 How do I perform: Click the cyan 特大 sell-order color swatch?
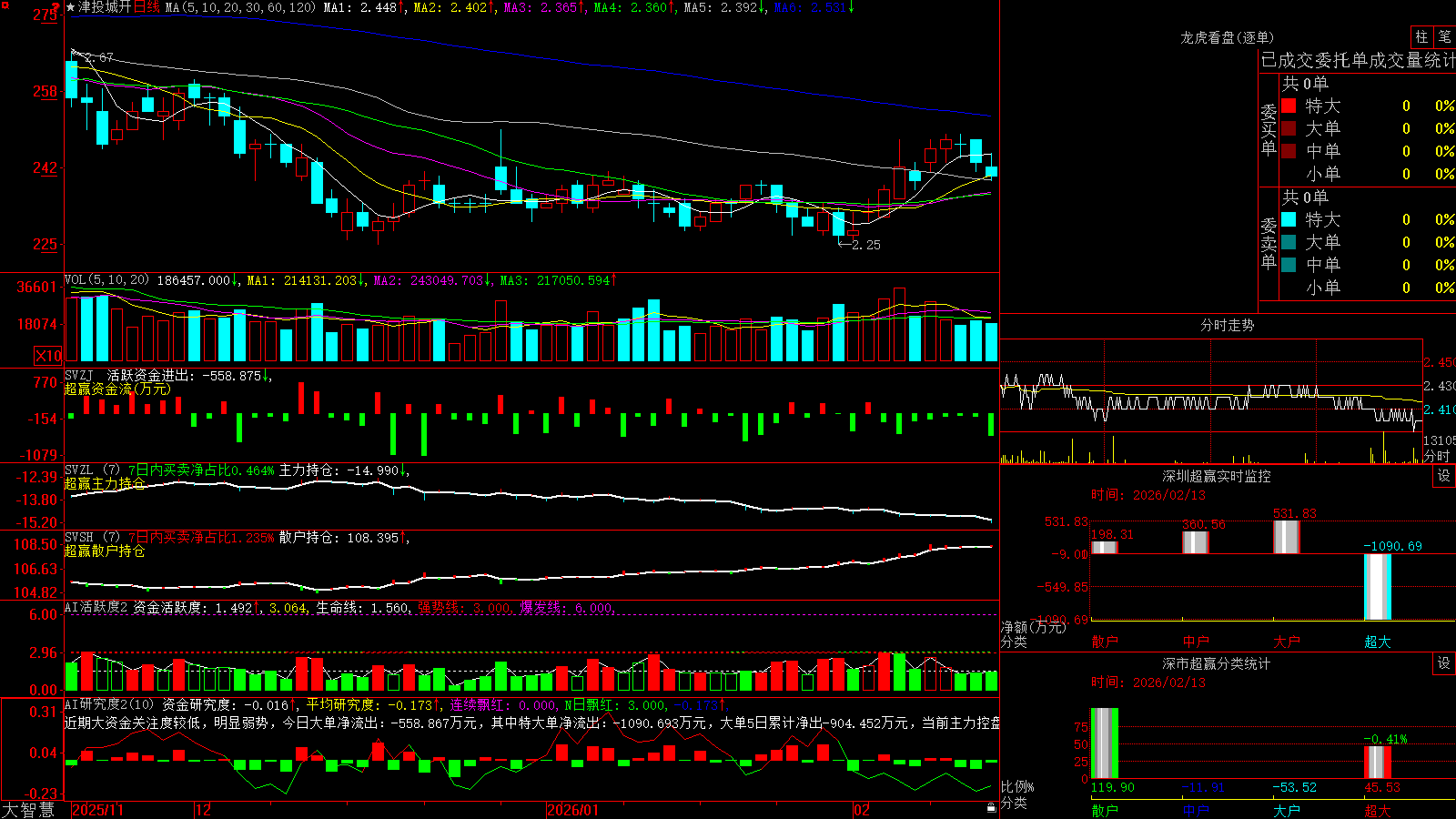(1289, 219)
